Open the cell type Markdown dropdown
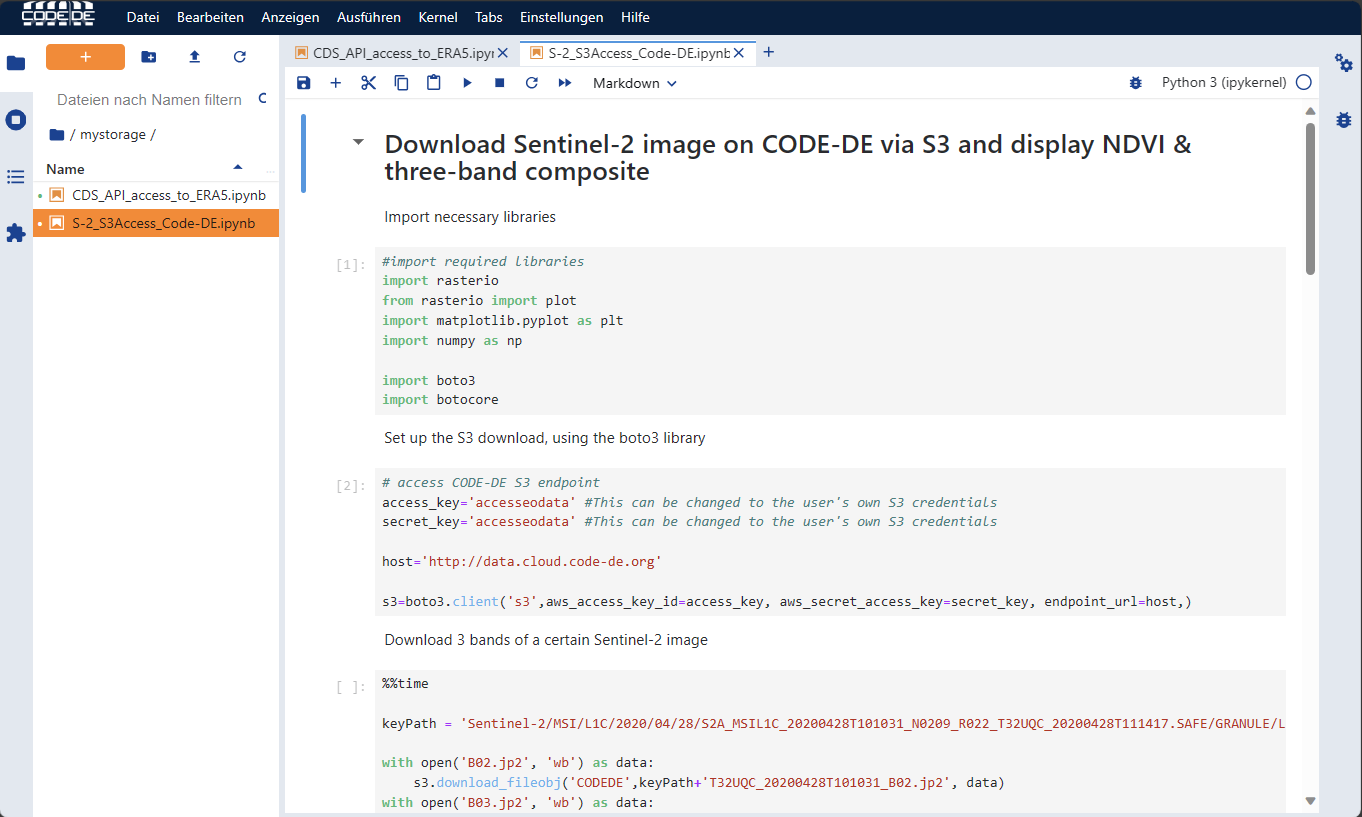Viewport: 1362px width, 817px height. coord(634,83)
